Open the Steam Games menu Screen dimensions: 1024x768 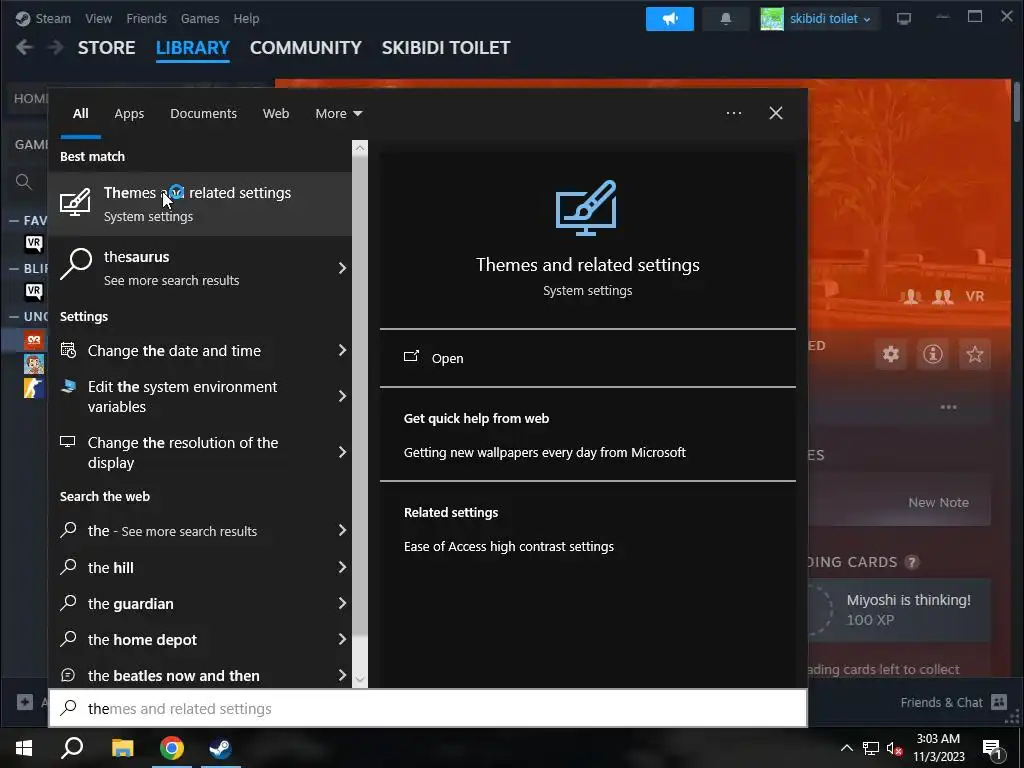200,18
